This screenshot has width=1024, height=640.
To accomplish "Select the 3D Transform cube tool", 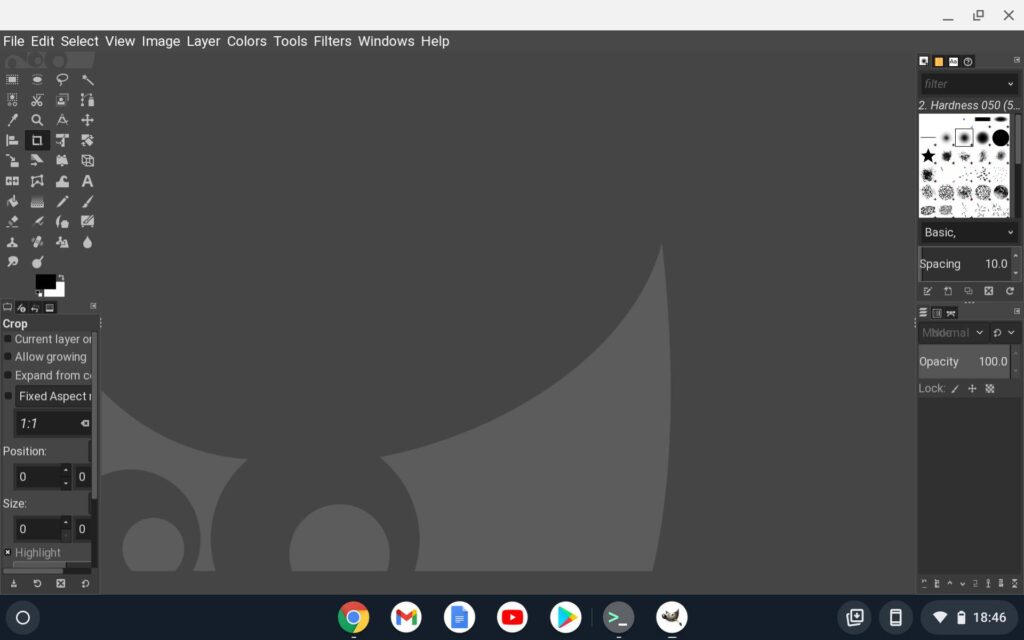I will 88,161.
